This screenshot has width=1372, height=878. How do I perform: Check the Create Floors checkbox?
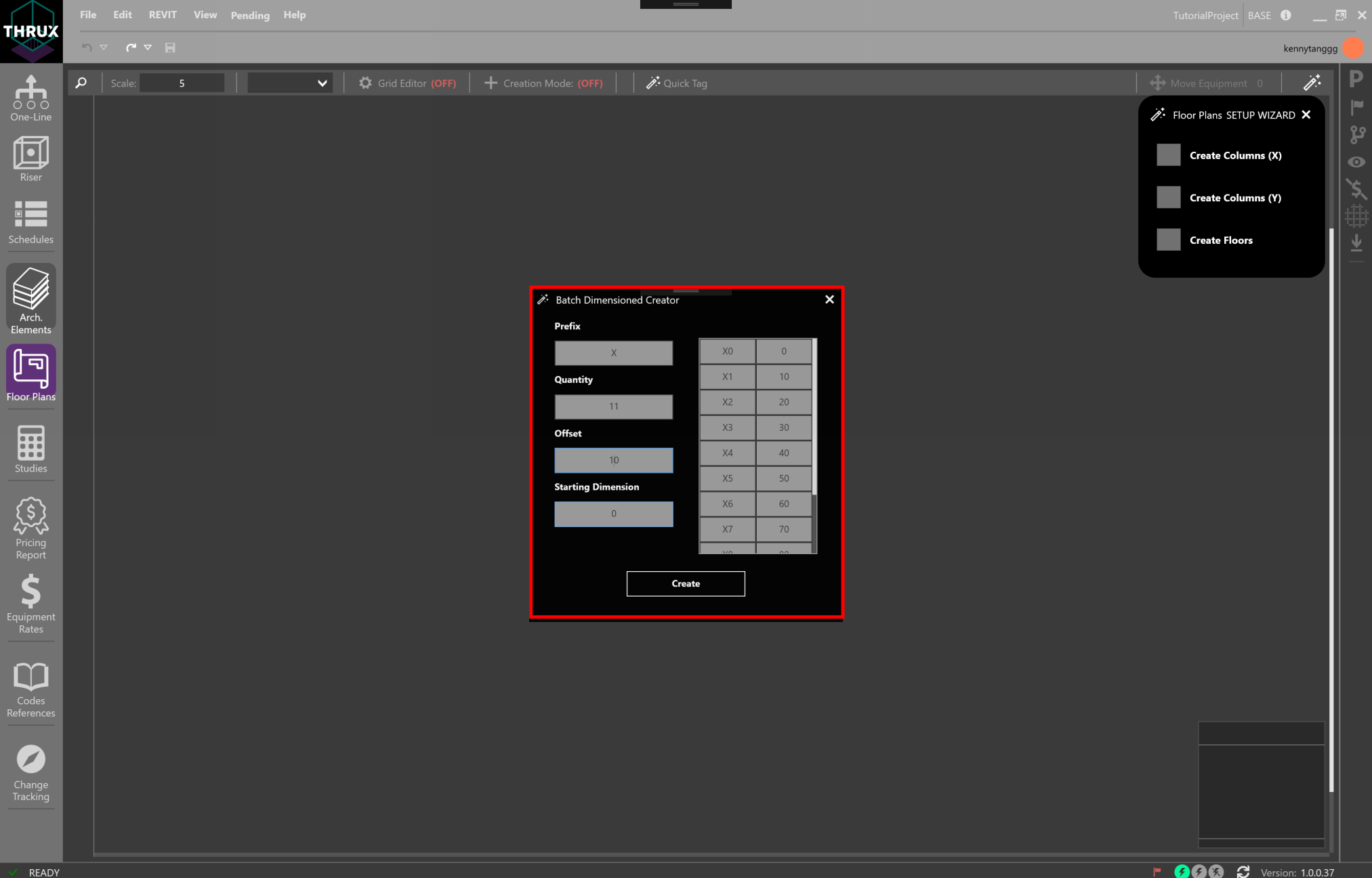1167,239
